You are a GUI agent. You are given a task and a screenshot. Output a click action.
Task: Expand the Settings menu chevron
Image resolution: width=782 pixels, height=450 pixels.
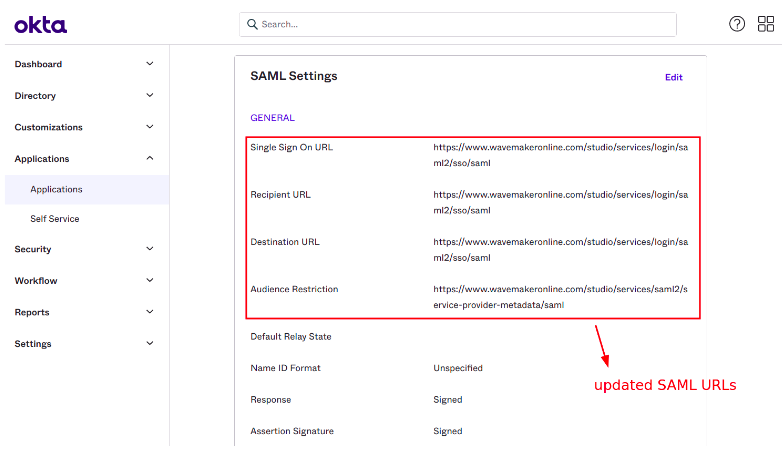click(150, 344)
